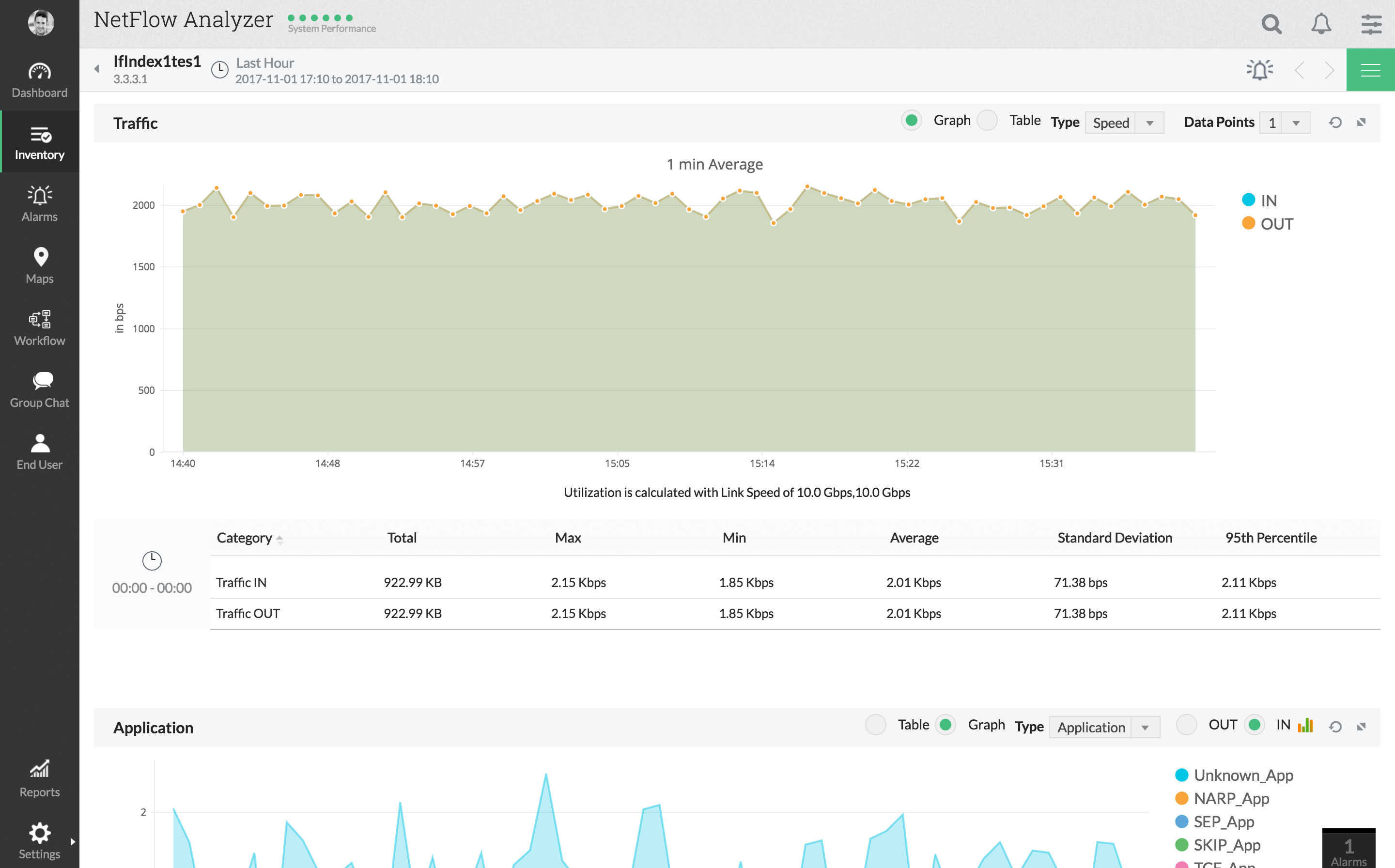
Task: Click the End User menu item
Action: (x=40, y=450)
